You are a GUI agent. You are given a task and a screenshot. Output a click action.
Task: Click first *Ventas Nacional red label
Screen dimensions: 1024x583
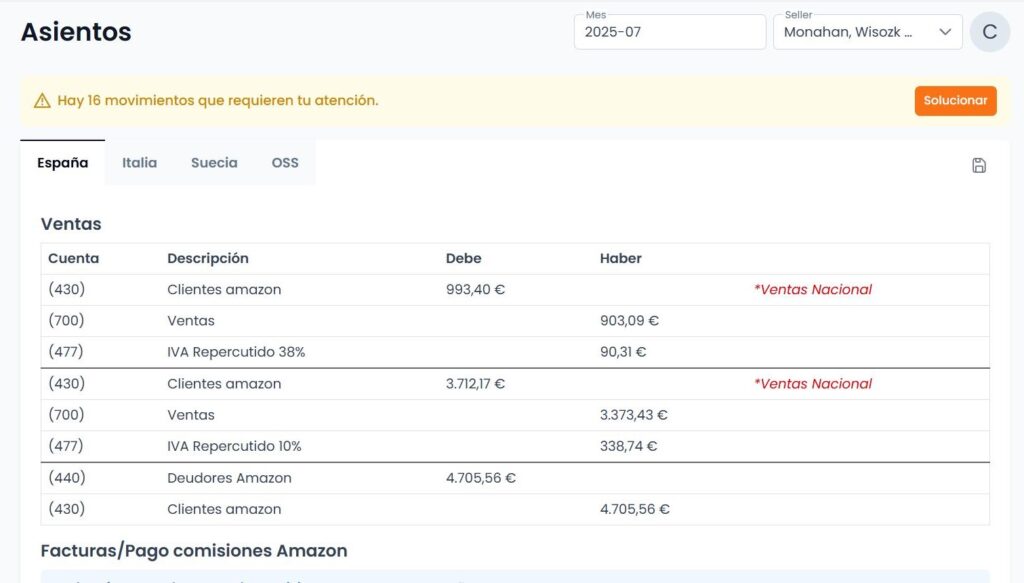812,289
